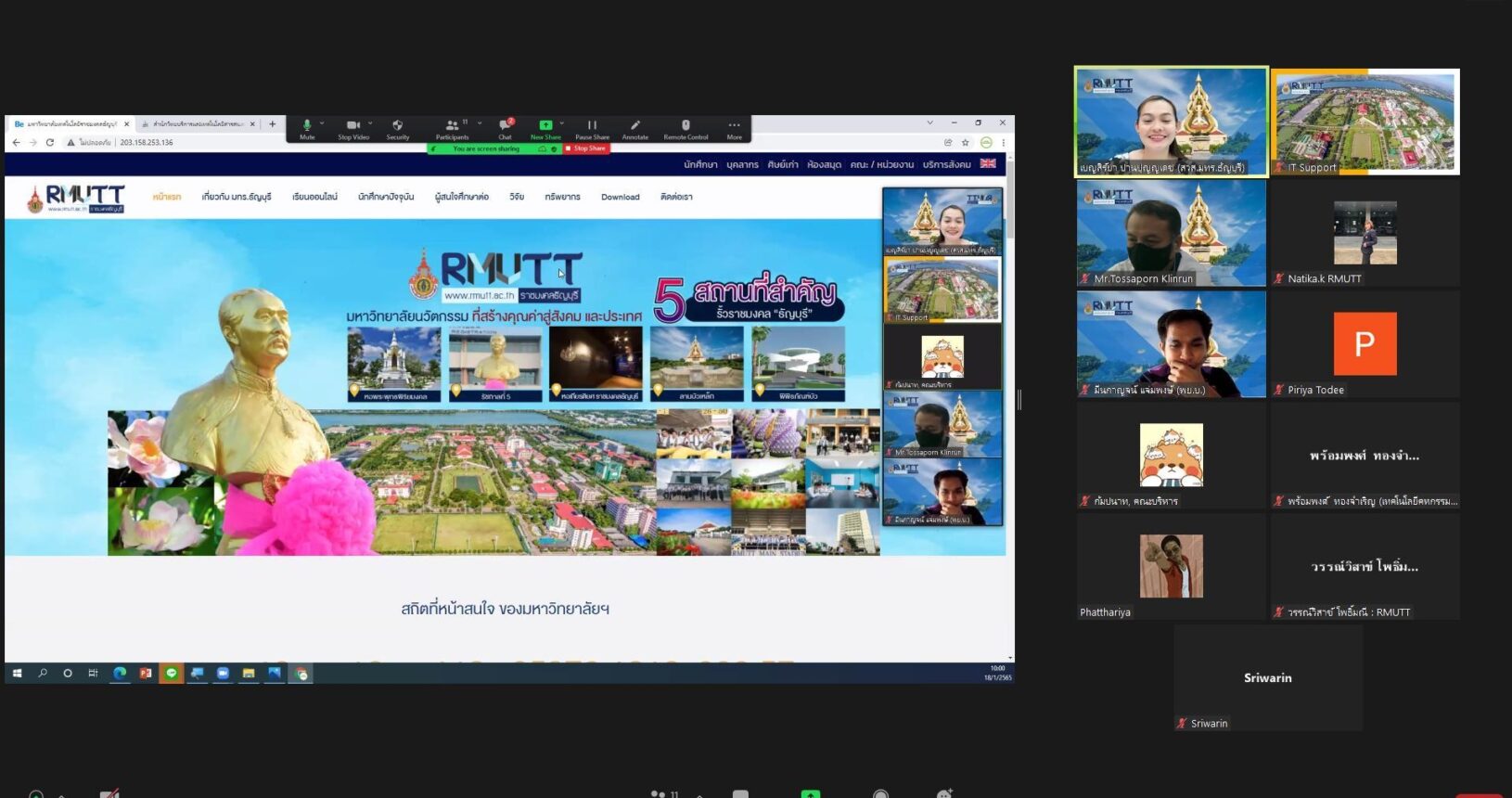Open Microsoft Edge from taskbar
This screenshot has height=798, width=1512.
[x=120, y=673]
